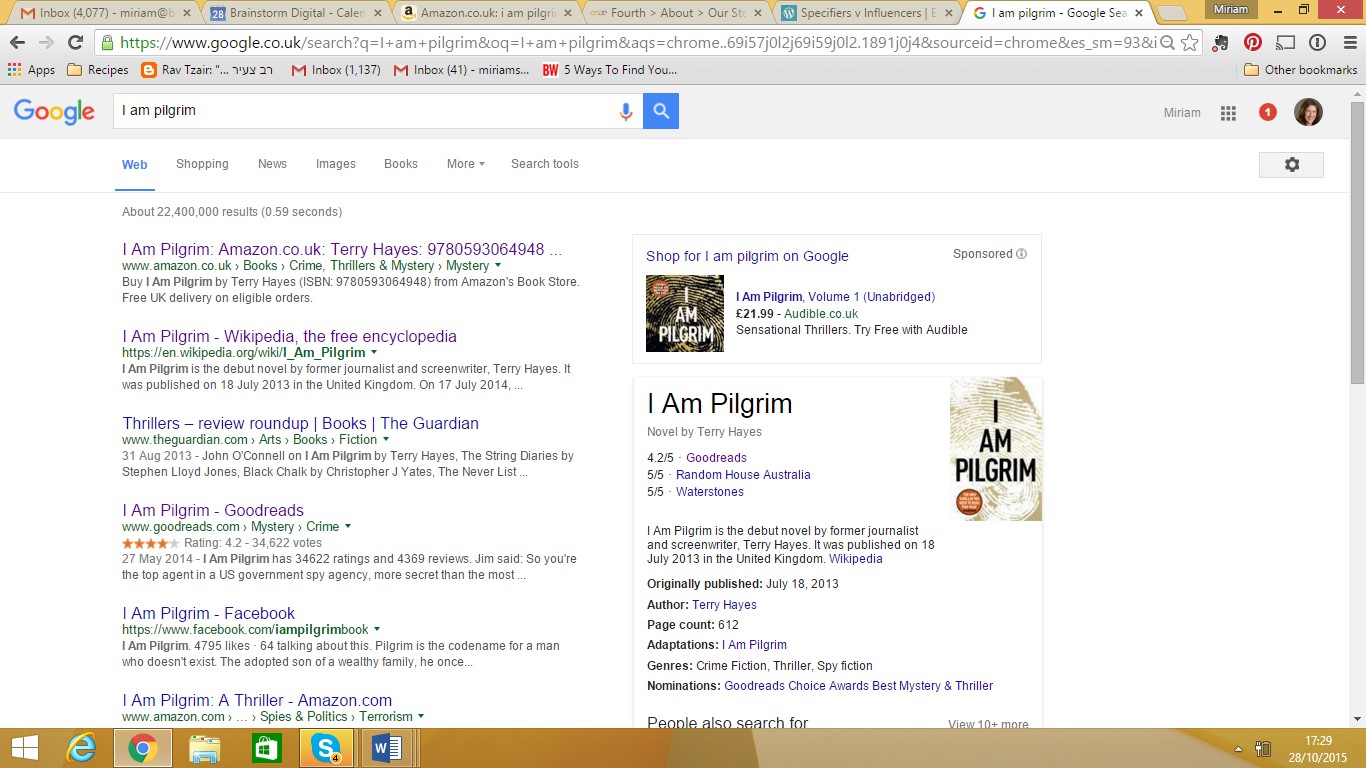Click the Google Cast extension icon

coord(1286,43)
